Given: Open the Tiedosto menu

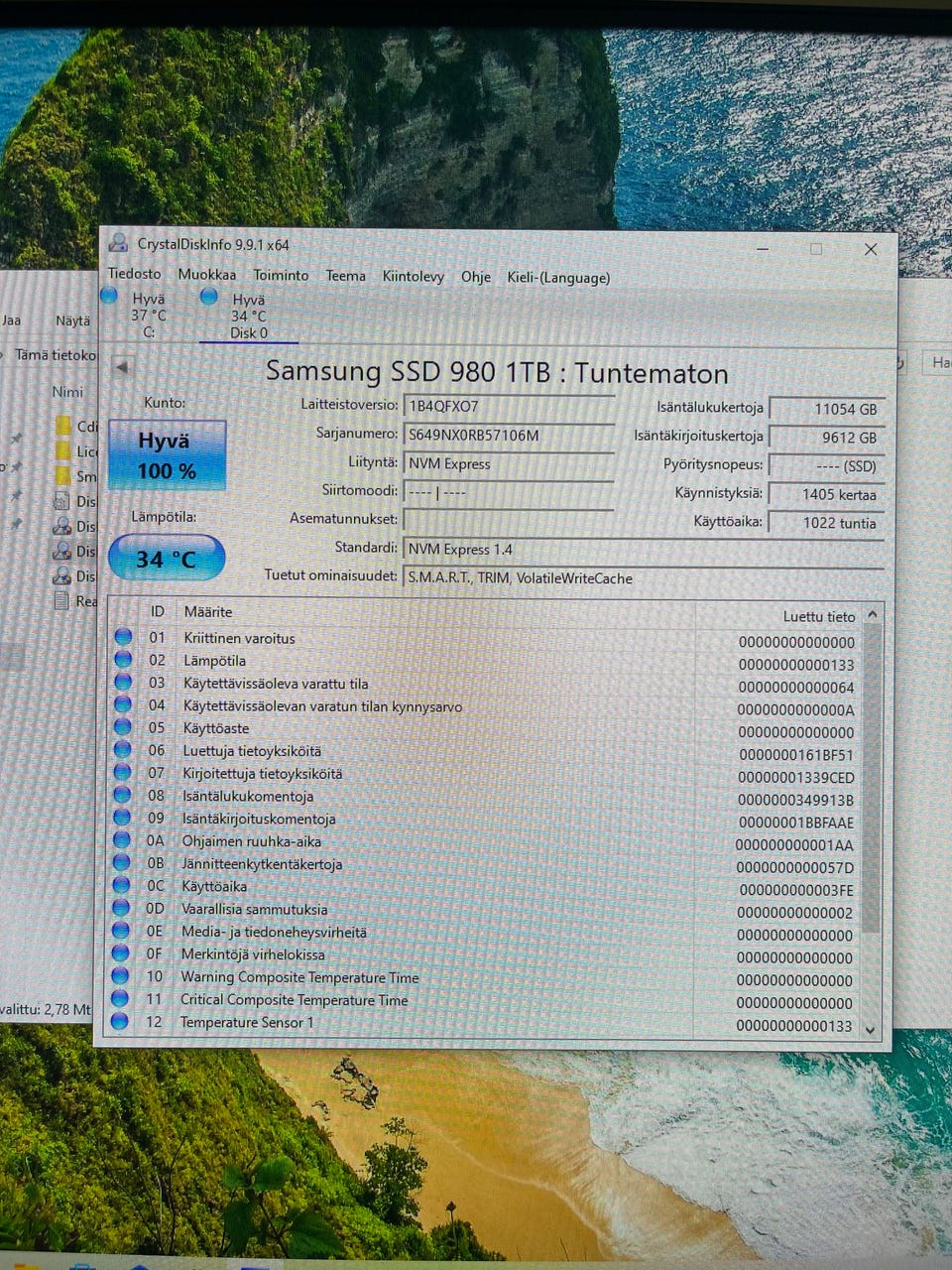Looking at the screenshot, I should point(134,274).
